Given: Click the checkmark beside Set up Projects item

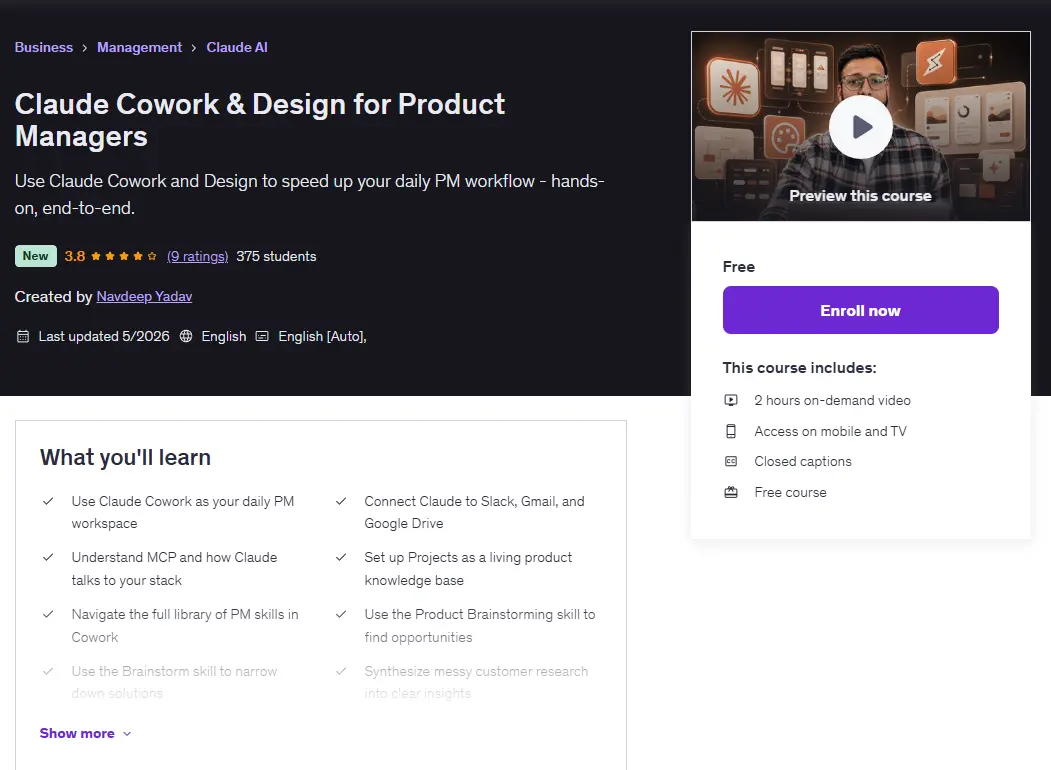Looking at the screenshot, I should pyautogui.click(x=341, y=558).
